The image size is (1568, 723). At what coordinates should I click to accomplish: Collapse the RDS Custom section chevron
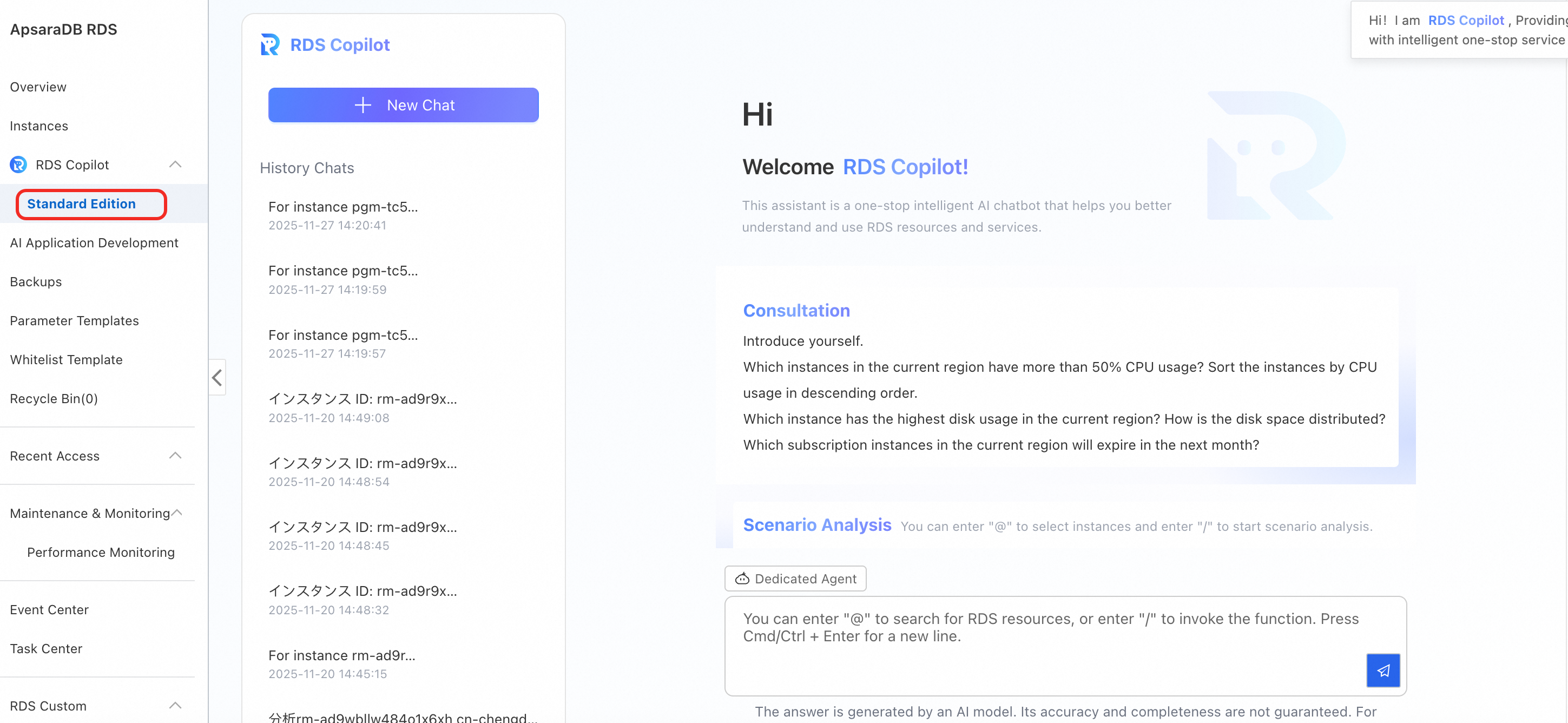175,705
